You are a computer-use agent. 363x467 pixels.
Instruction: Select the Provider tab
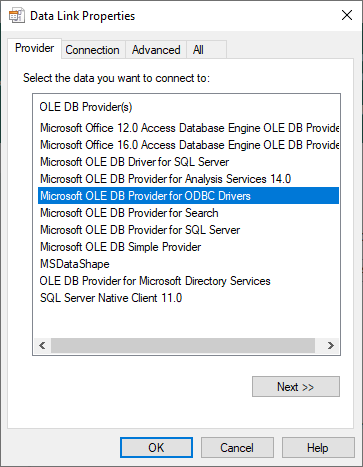[x=35, y=48]
